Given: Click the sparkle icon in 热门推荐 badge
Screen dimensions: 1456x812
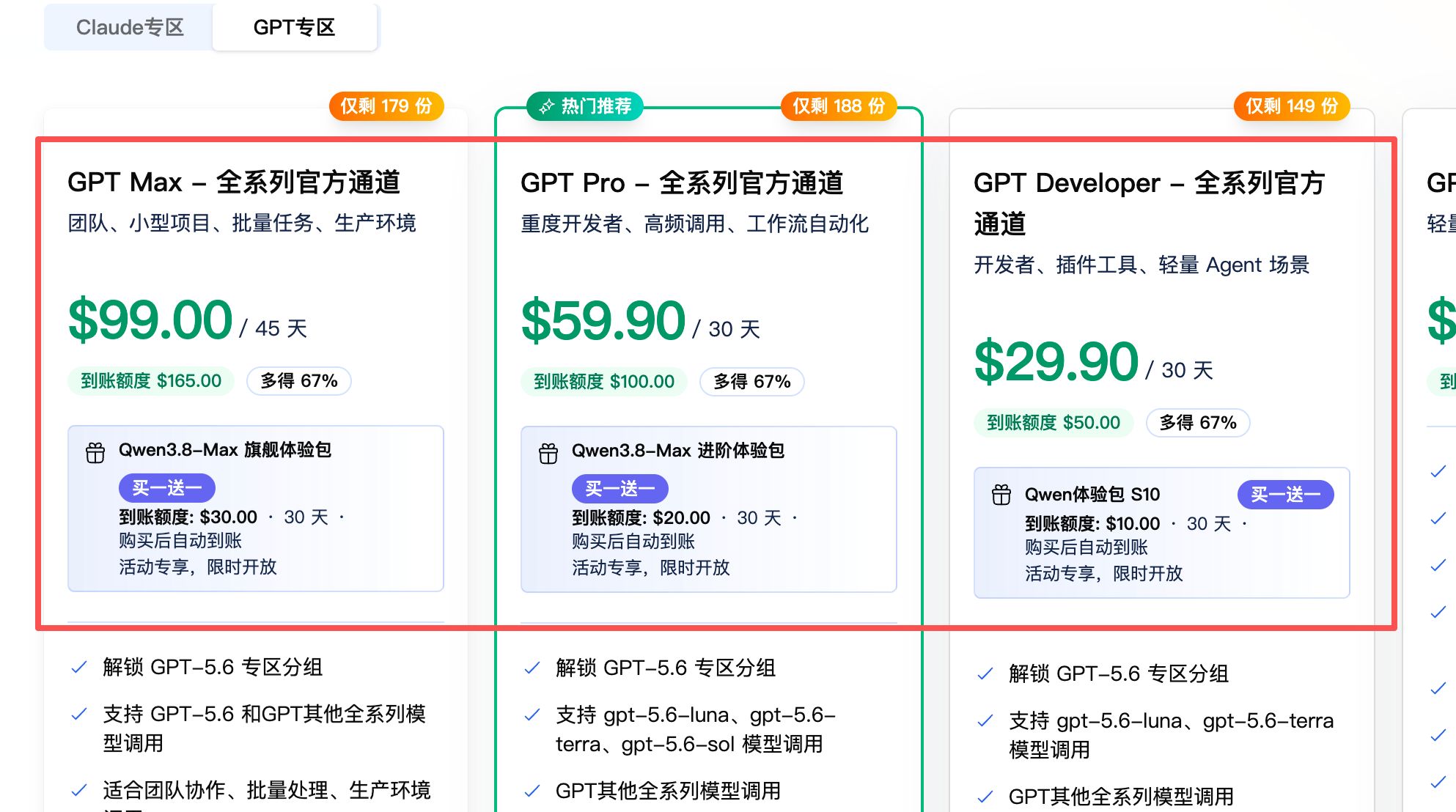Looking at the screenshot, I should point(546,107).
